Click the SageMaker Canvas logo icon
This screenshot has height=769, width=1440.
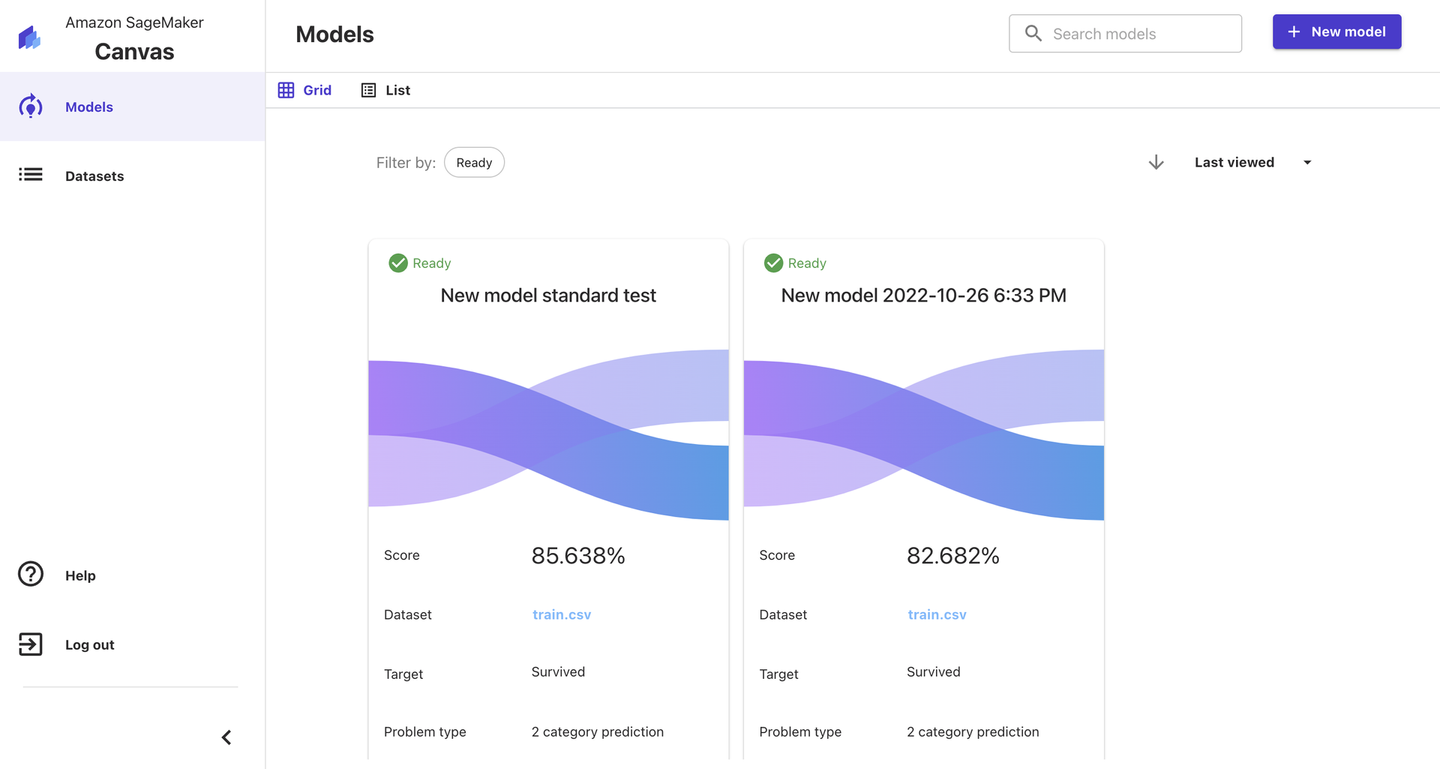tap(30, 38)
